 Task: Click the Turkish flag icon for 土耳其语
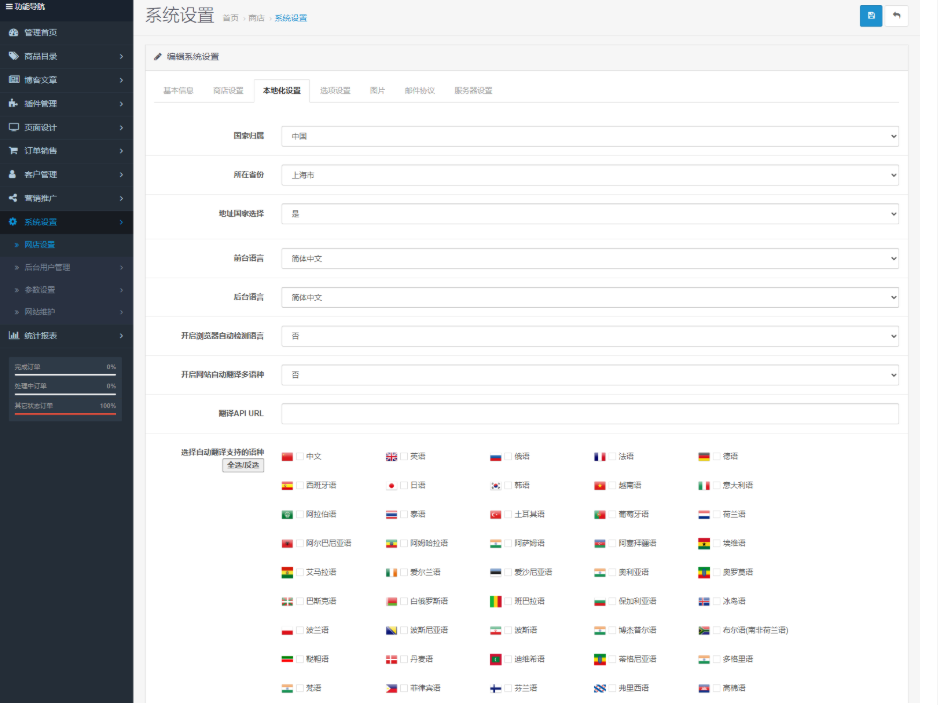point(495,515)
